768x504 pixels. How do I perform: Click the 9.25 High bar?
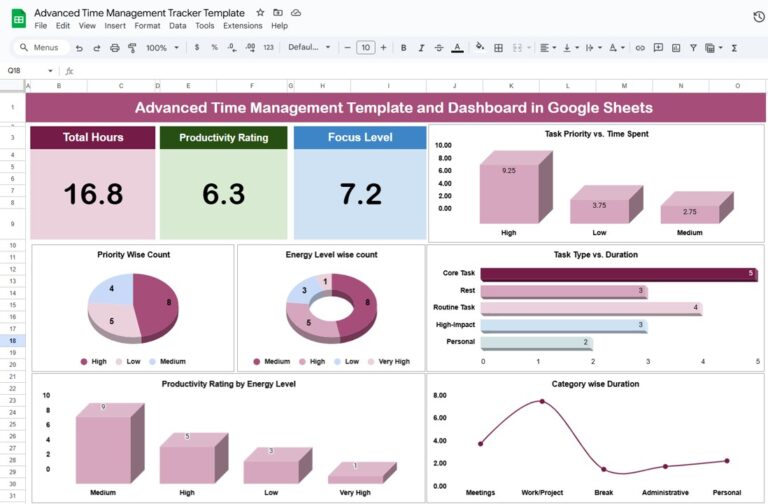click(x=510, y=193)
